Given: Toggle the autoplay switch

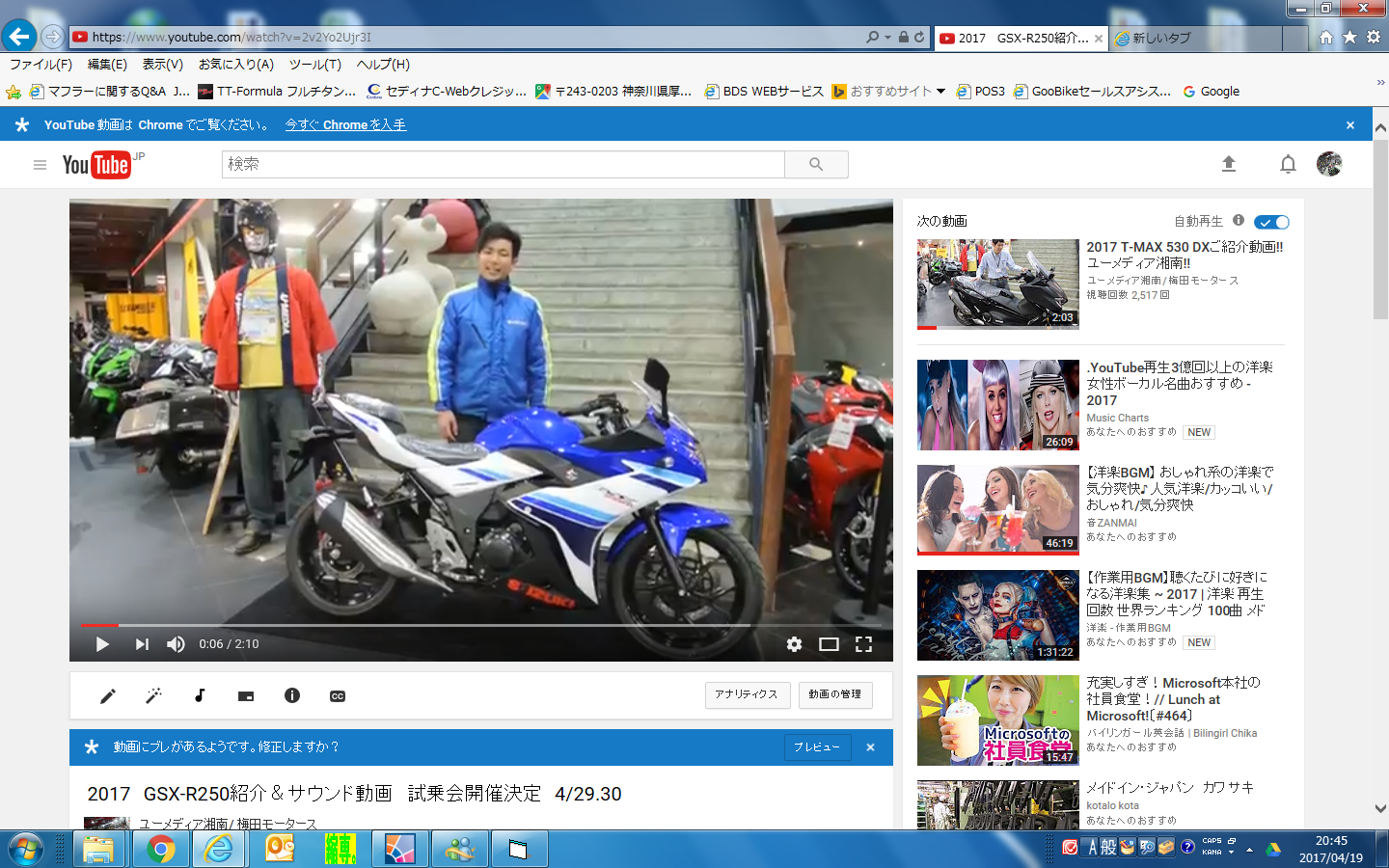Looking at the screenshot, I should tap(1272, 222).
